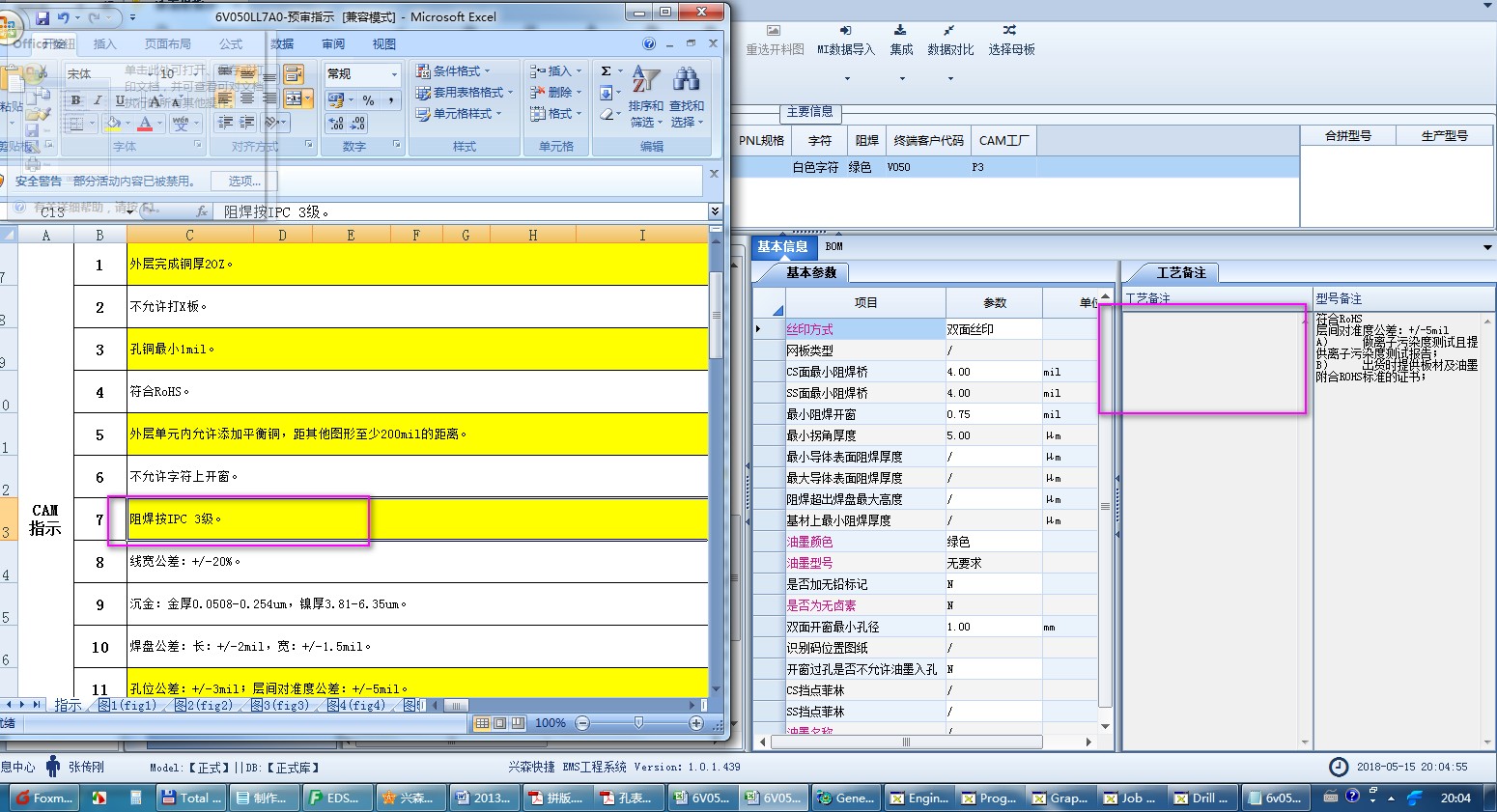Zoom in with plus button

tap(696, 723)
